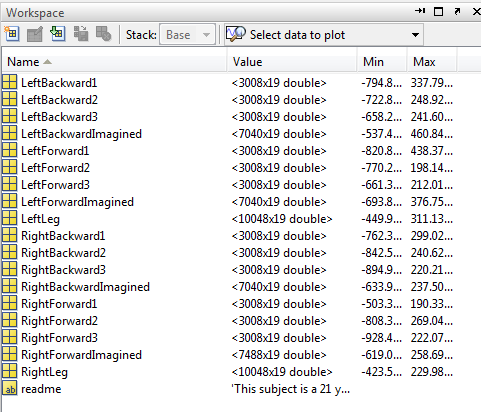
Task: Click the -794.8... Min cell
Action: [381, 83]
